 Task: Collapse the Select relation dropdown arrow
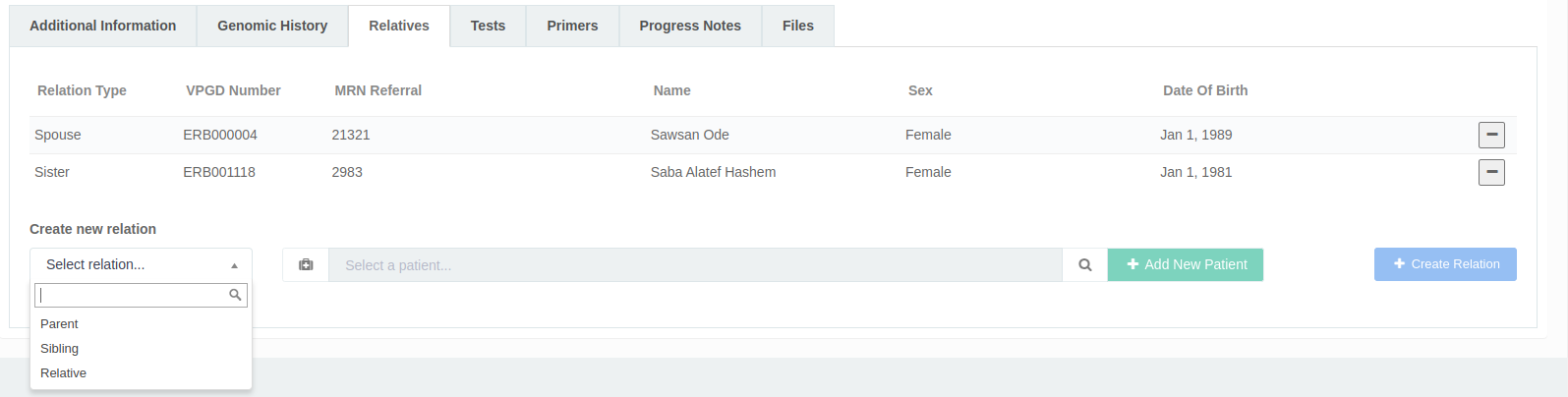point(234,265)
